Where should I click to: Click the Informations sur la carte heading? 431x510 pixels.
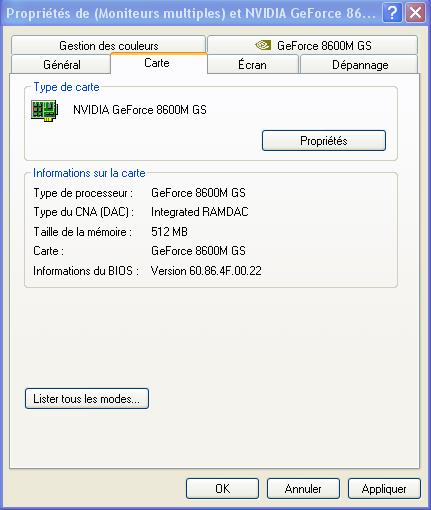click(x=89, y=173)
